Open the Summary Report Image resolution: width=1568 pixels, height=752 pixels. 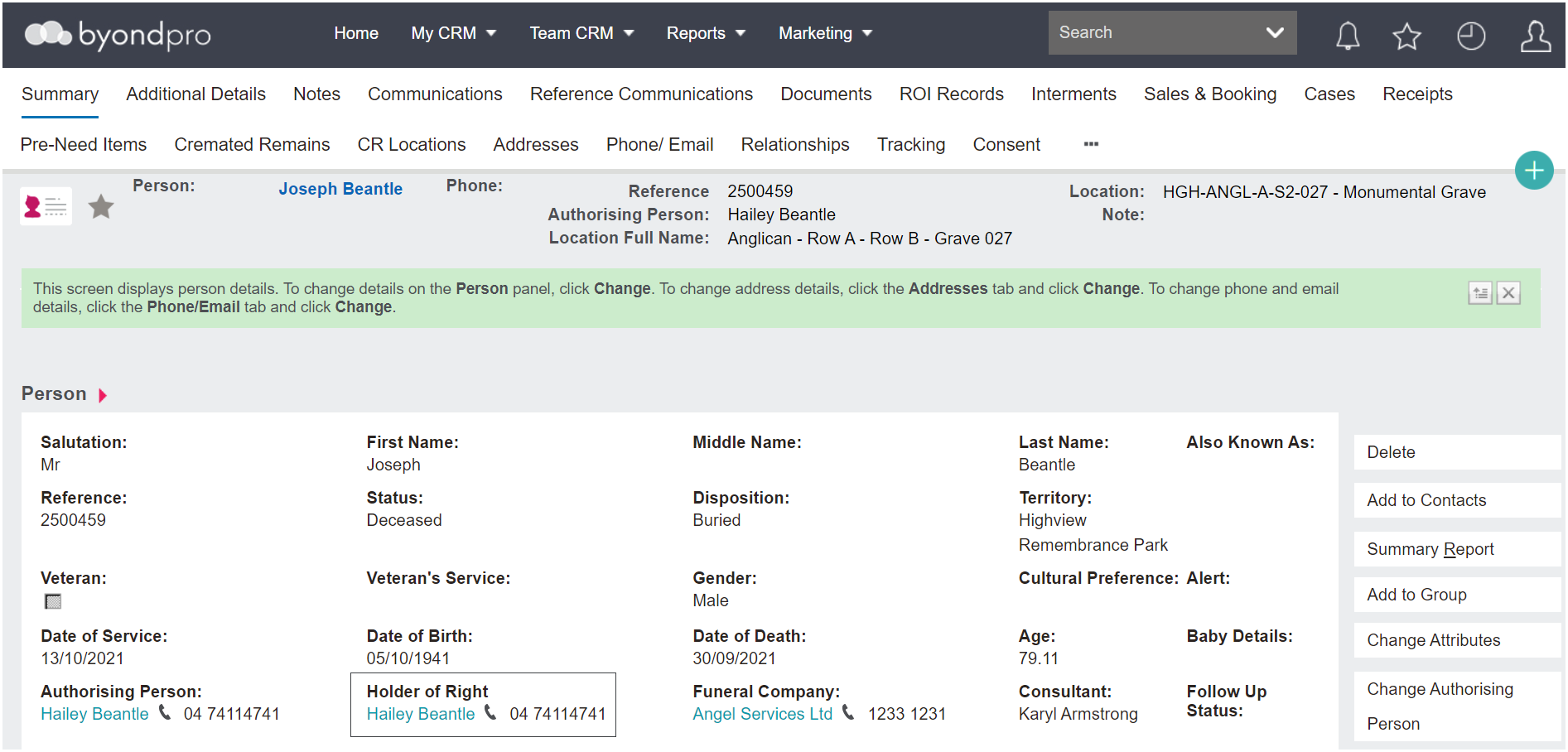coord(1457,549)
